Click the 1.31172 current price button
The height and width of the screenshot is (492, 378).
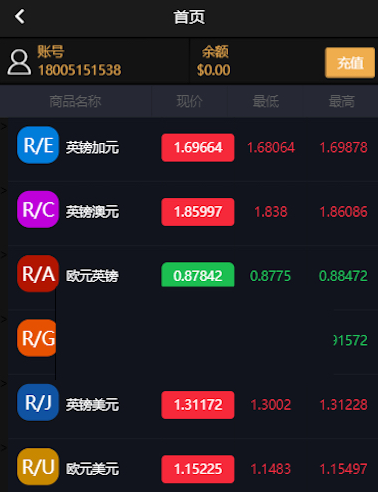coord(198,405)
